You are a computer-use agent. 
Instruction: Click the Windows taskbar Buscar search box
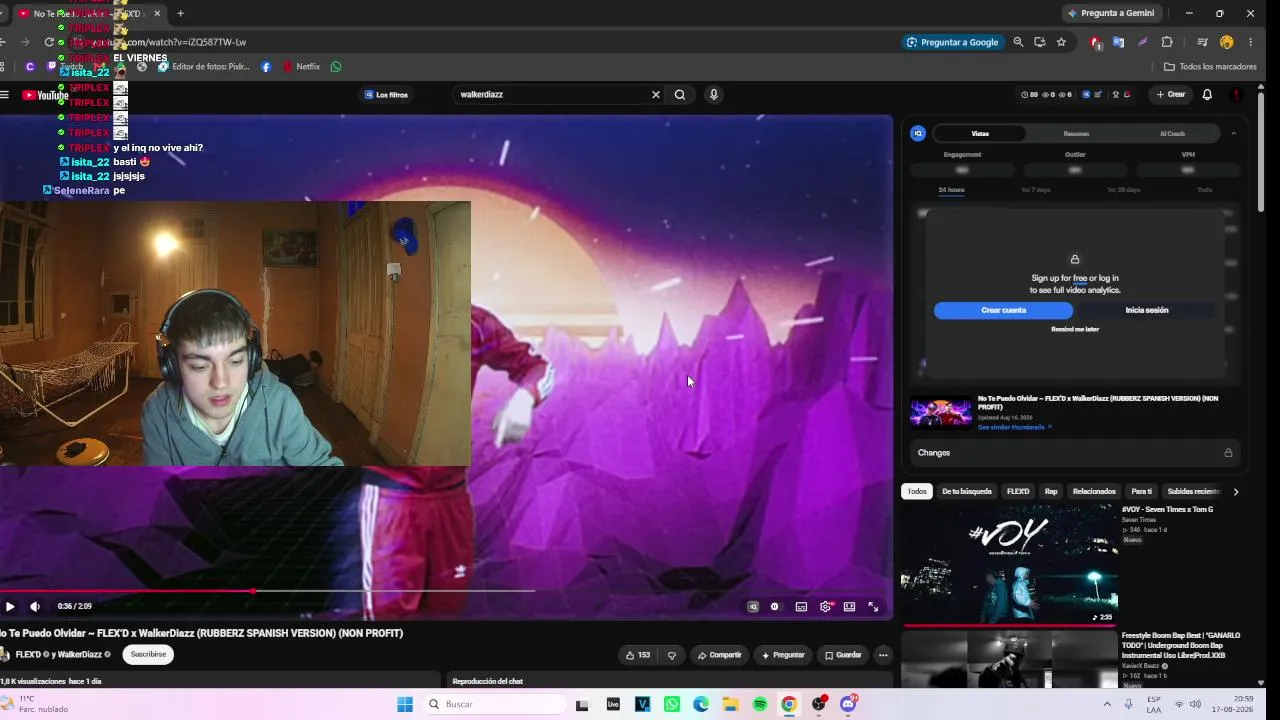[x=495, y=704]
